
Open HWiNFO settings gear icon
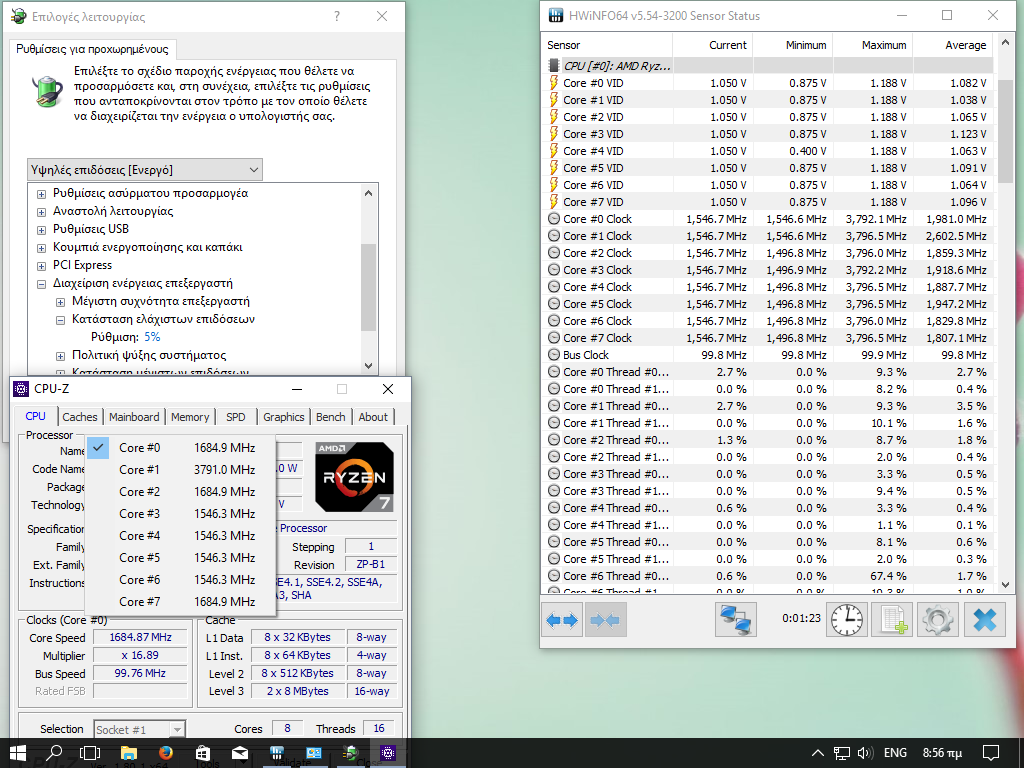[938, 619]
